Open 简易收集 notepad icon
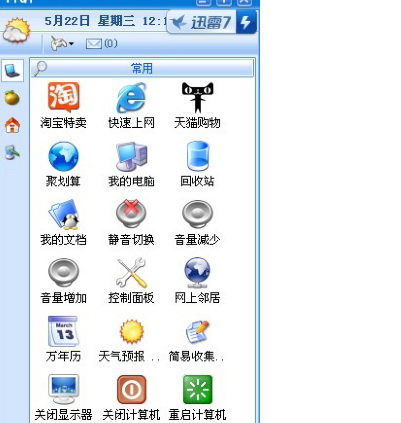401x423 pixels. (x=197, y=332)
